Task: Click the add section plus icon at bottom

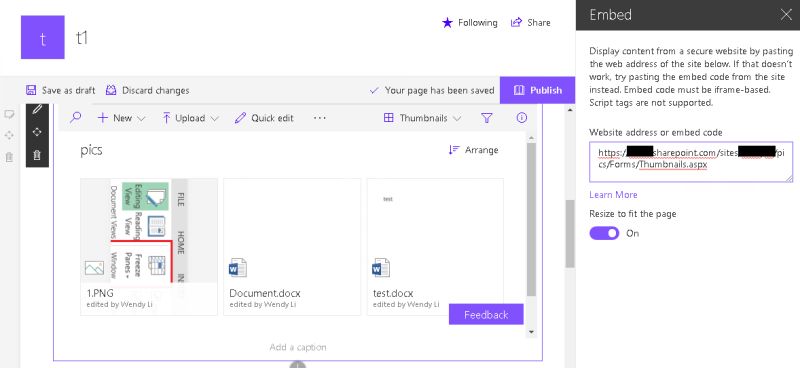Action: coord(298,365)
